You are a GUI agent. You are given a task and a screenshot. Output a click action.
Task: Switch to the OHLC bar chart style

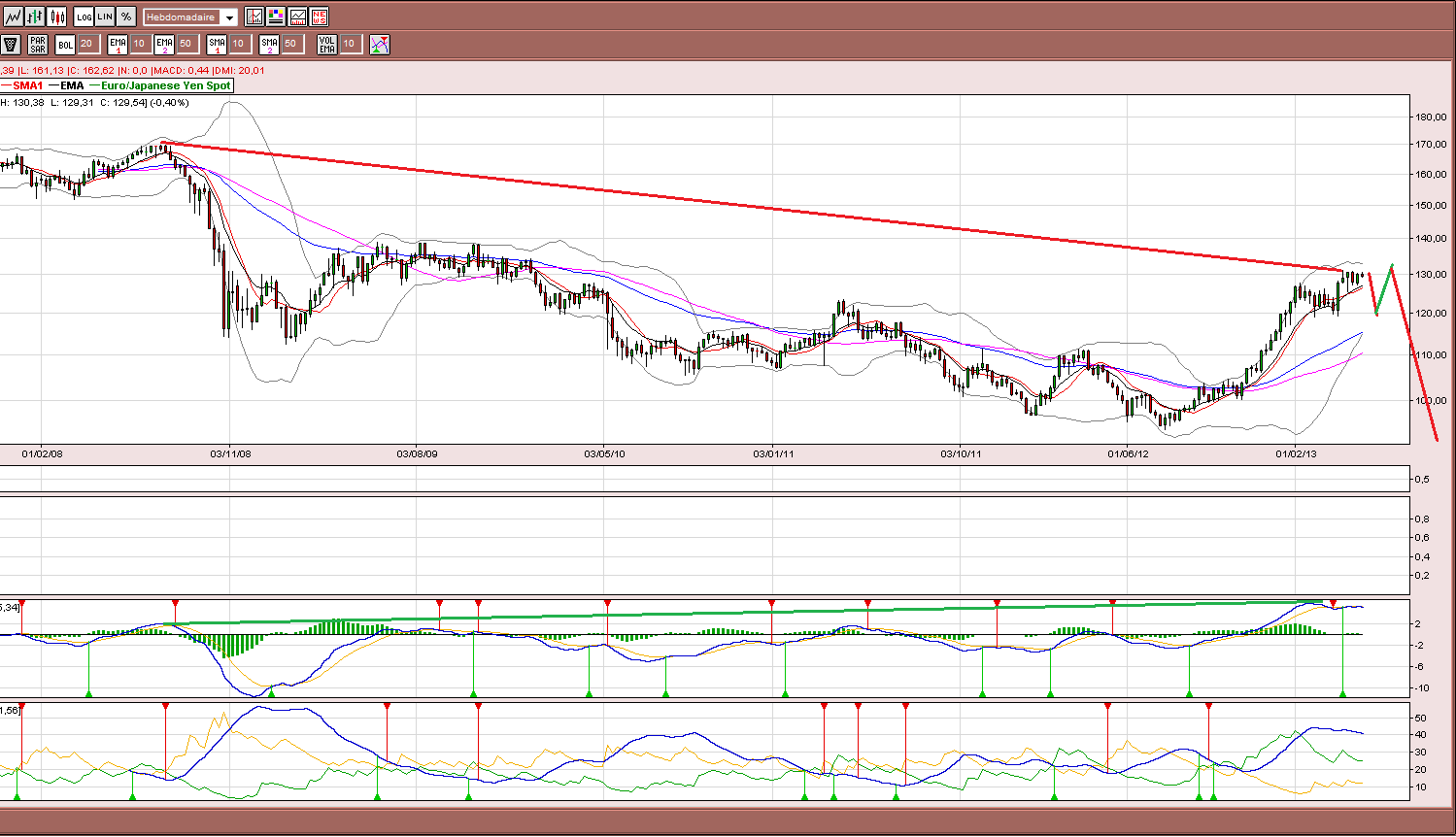click(x=35, y=17)
